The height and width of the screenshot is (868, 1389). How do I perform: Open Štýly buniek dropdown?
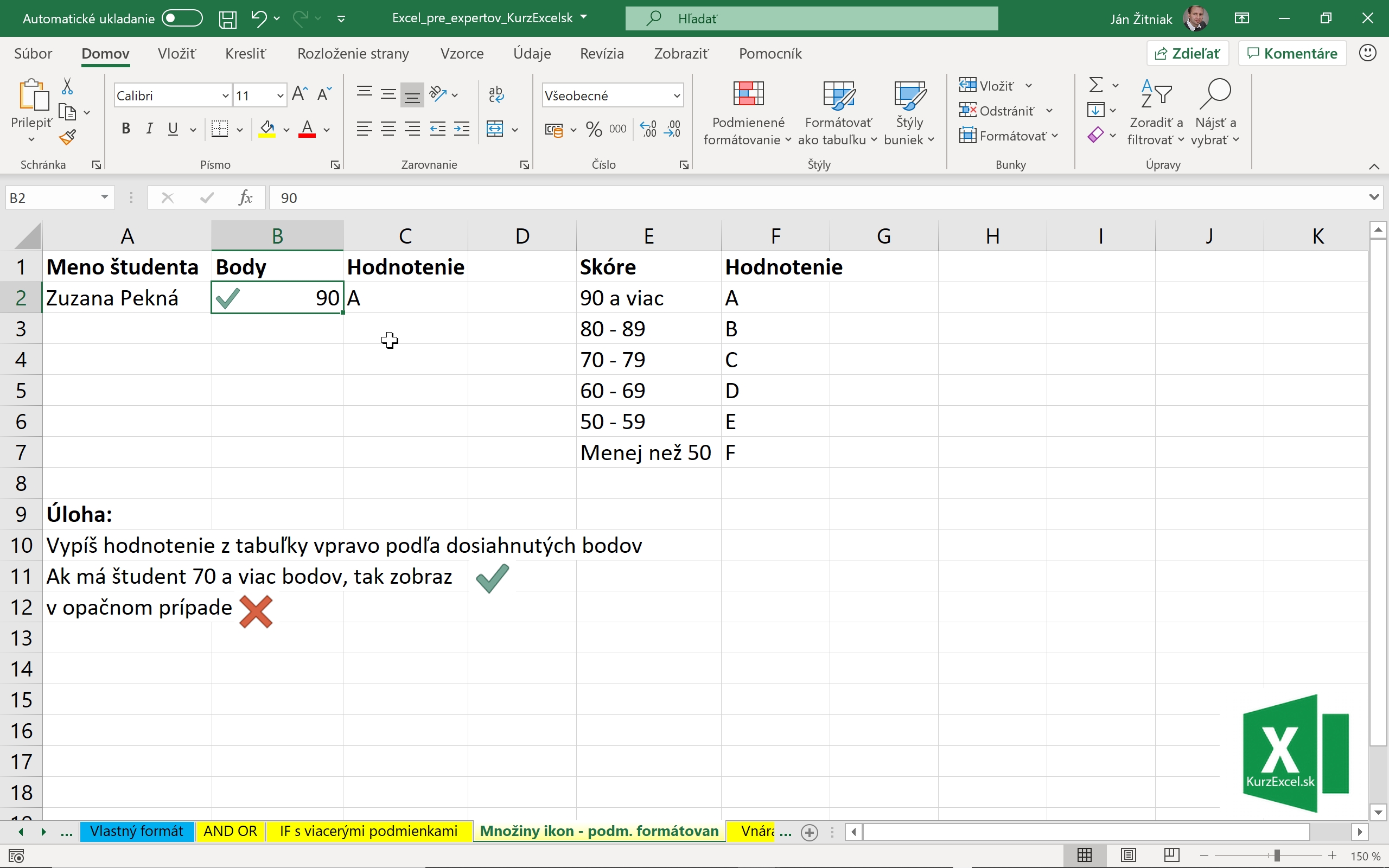tap(909, 114)
